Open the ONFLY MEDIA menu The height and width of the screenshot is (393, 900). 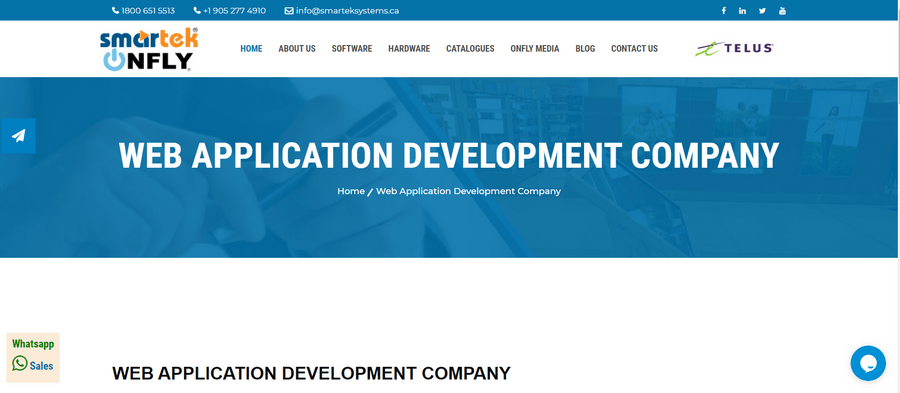[534, 49]
